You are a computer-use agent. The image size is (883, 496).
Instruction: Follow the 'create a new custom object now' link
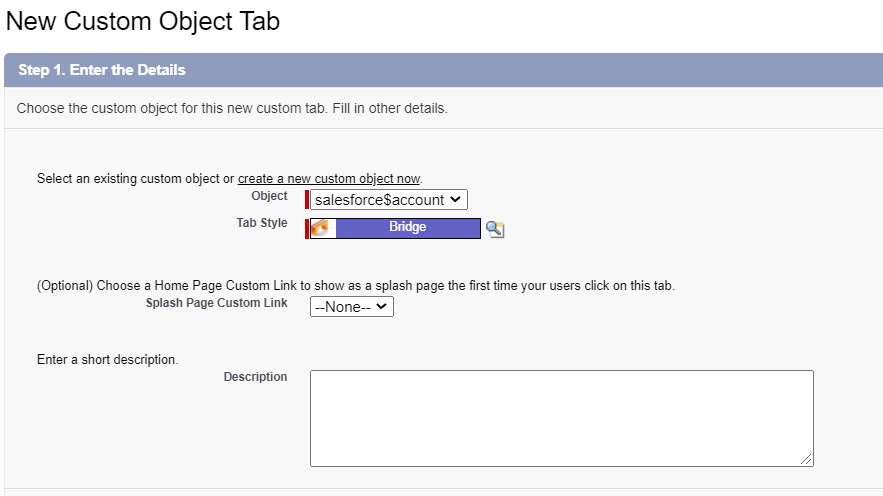point(329,179)
